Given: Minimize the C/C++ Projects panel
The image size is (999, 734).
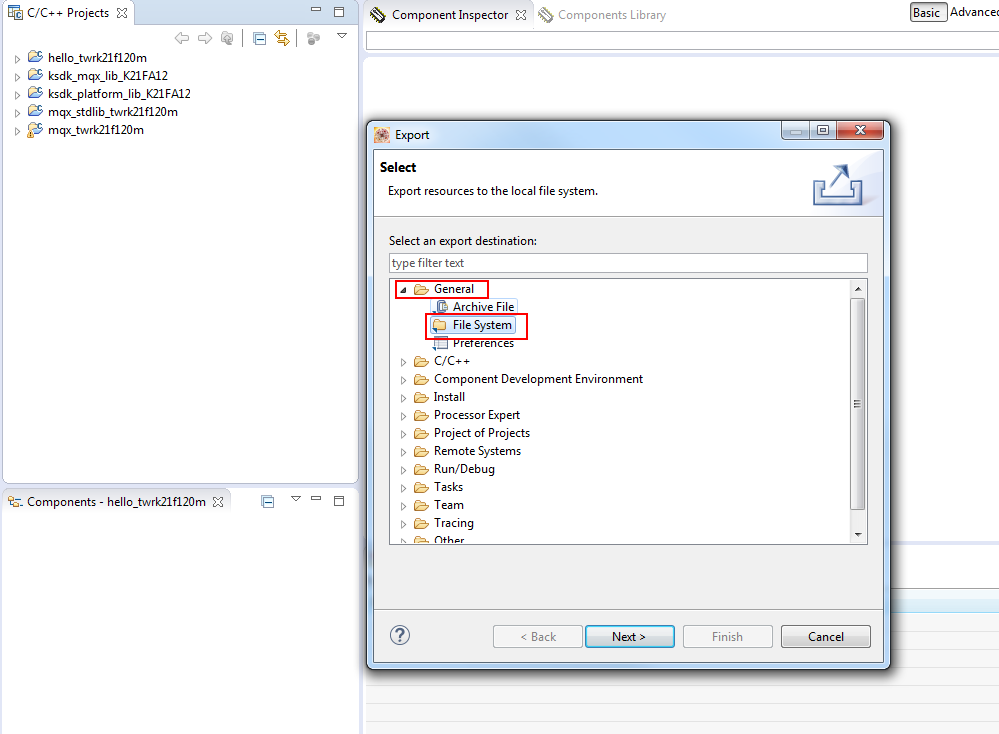Looking at the screenshot, I should (x=316, y=10).
